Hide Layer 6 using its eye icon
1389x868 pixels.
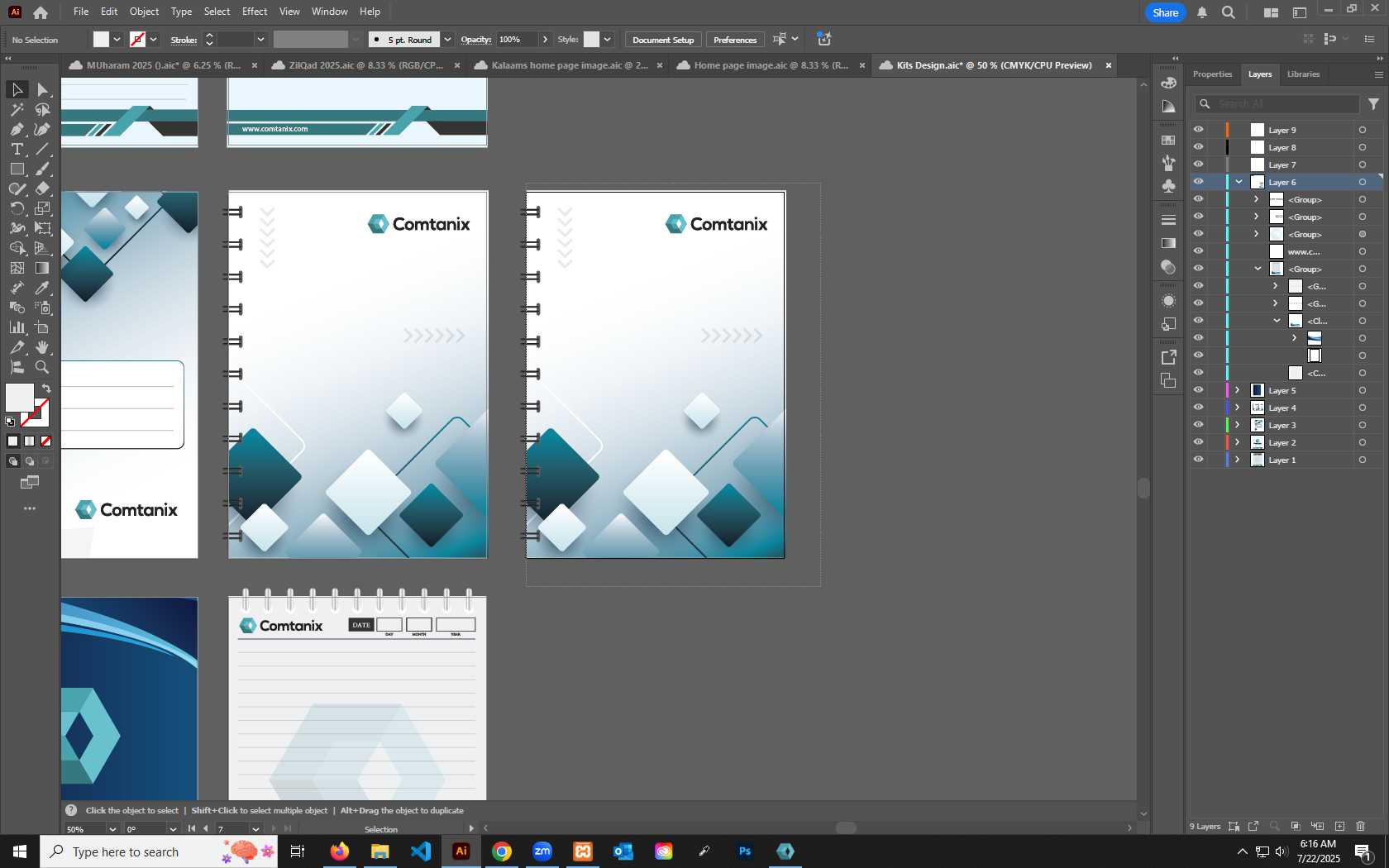(1198, 182)
